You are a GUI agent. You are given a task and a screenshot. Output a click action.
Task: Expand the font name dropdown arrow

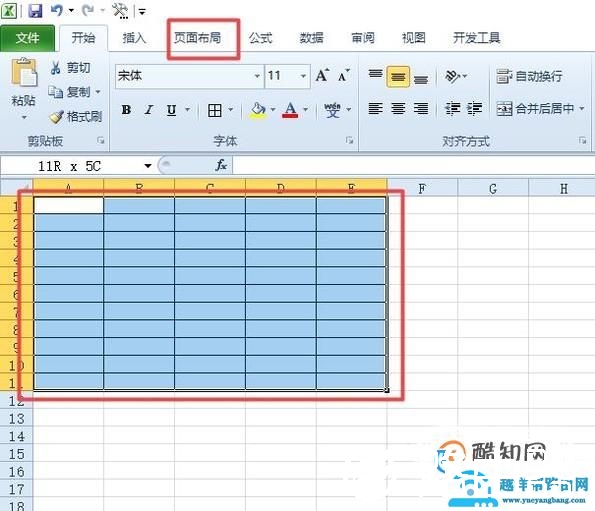point(257,76)
